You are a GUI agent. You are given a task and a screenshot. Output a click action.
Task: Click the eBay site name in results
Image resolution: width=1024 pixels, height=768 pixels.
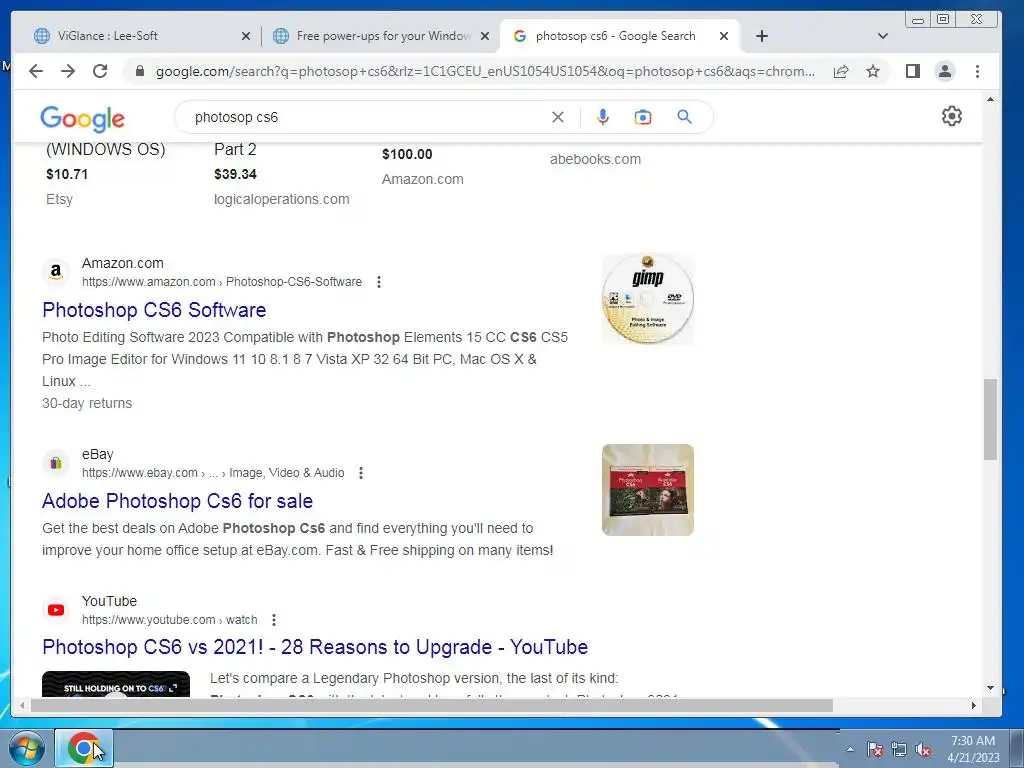pyautogui.click(x=98, y=454)
